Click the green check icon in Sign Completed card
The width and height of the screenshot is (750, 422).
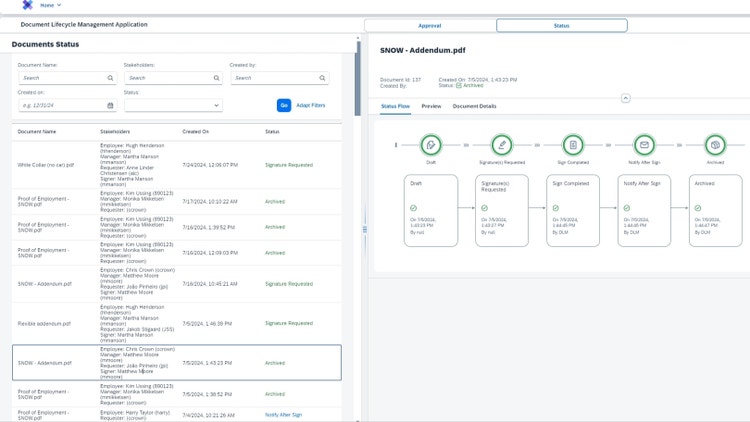coord(556,208)
